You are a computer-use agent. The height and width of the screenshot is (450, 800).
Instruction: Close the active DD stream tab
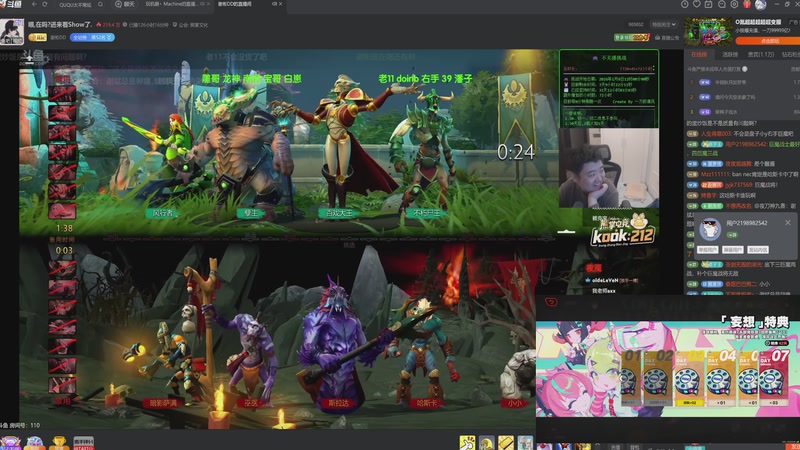pyautogui.click(x=280, y=4)
